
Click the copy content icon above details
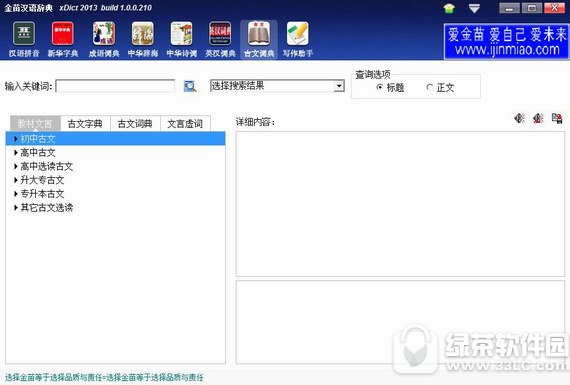click(557, 118)
